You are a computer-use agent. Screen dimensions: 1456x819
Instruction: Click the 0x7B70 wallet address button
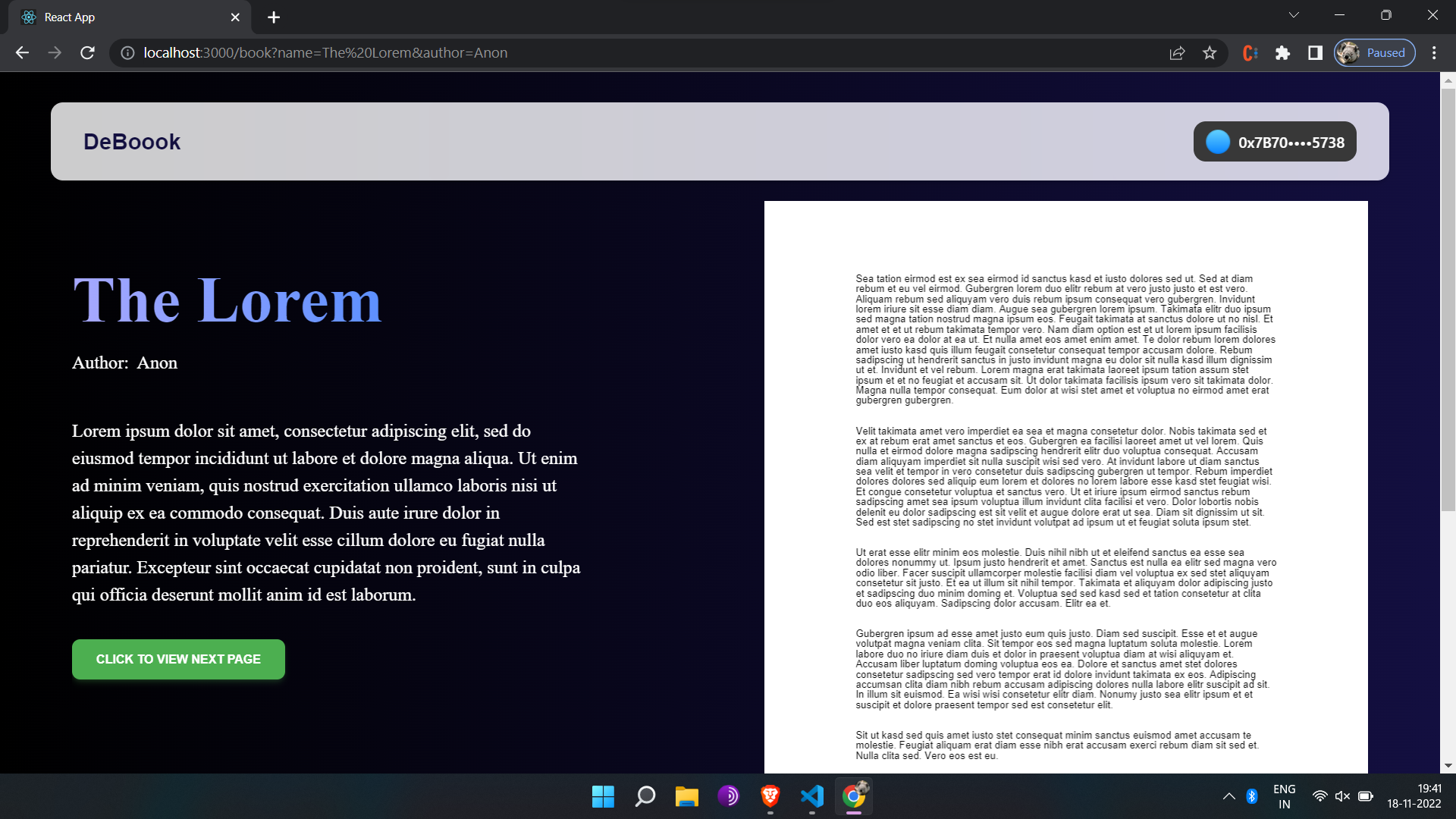coord(1275,142)
